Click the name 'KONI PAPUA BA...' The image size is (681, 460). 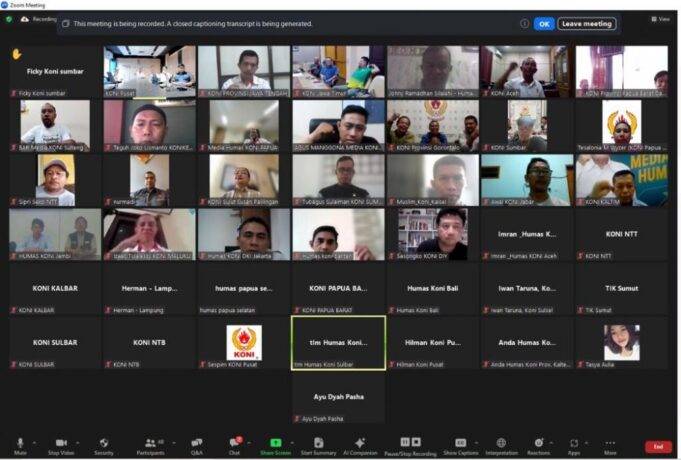point(338,288)
